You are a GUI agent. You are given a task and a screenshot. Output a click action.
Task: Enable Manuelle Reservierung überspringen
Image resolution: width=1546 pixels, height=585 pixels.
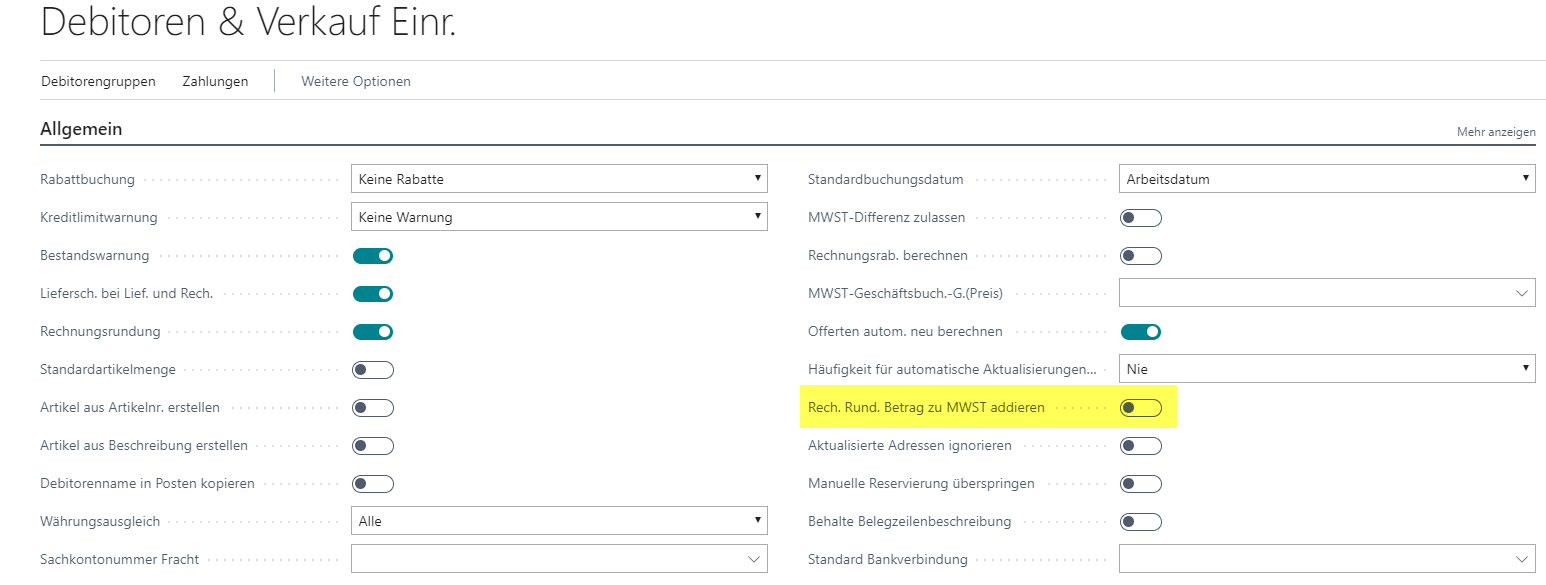[1141, 484]
